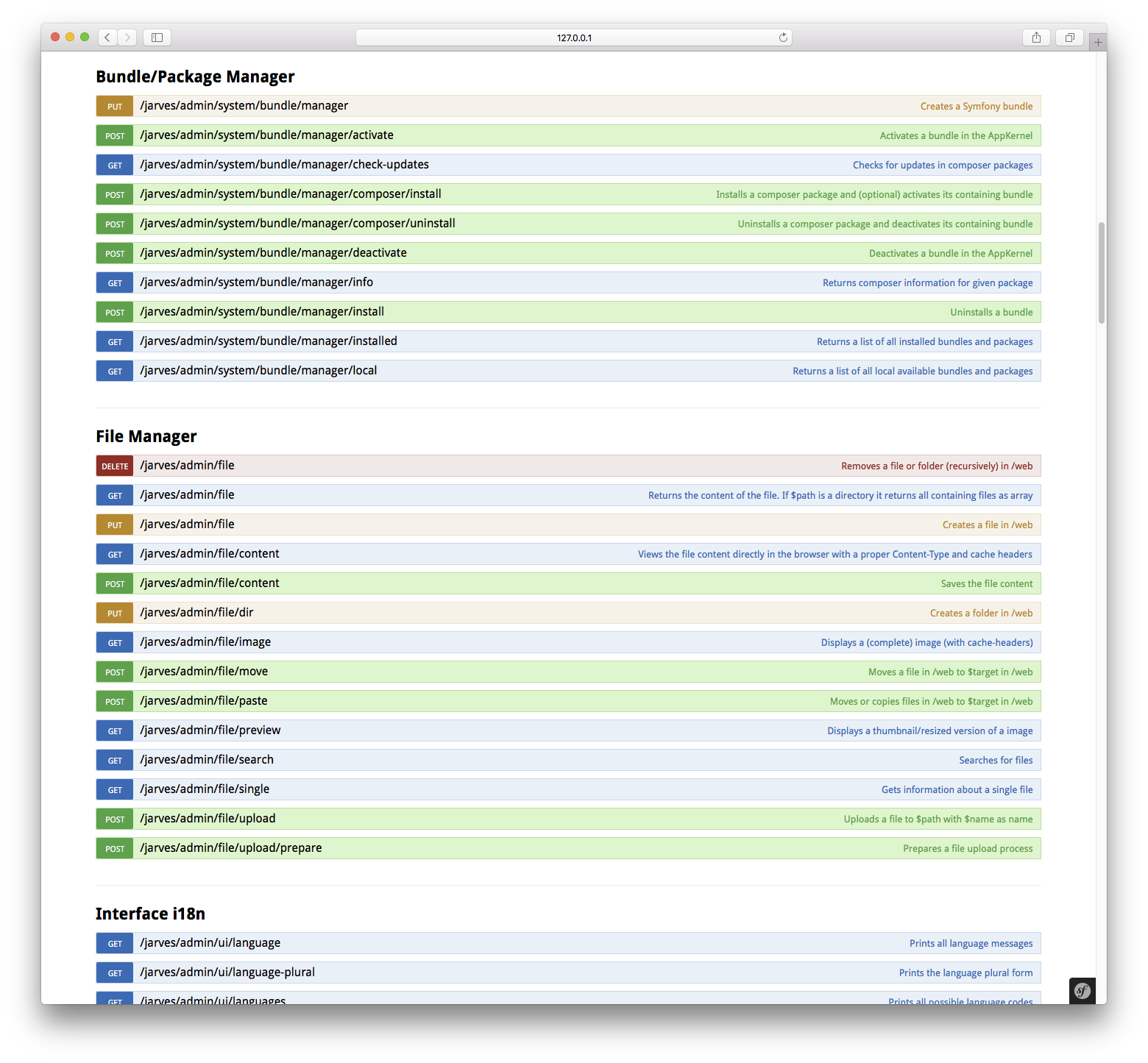Go forward using Safari's forward arrow
Image resolution: width=1148 pixels, height=1063 pixels.
coord(127,38)
